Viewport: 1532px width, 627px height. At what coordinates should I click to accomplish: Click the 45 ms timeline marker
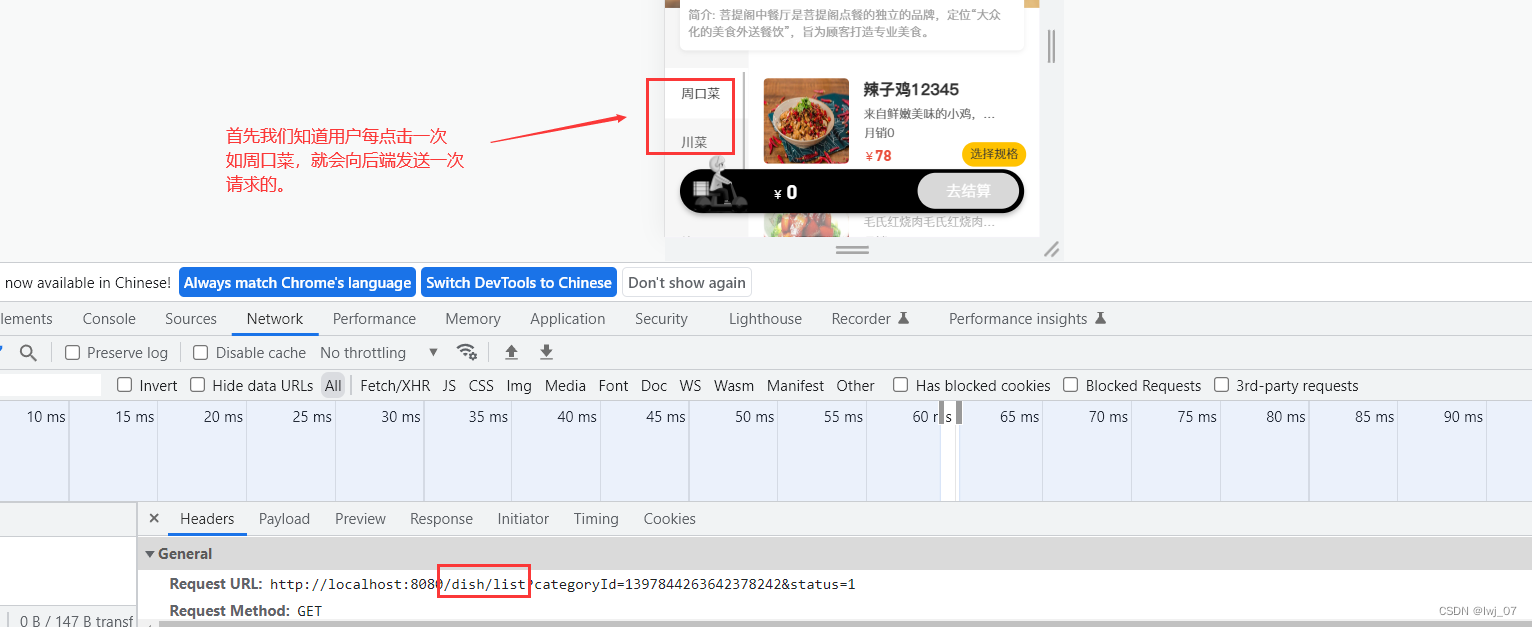click(666, 416)
